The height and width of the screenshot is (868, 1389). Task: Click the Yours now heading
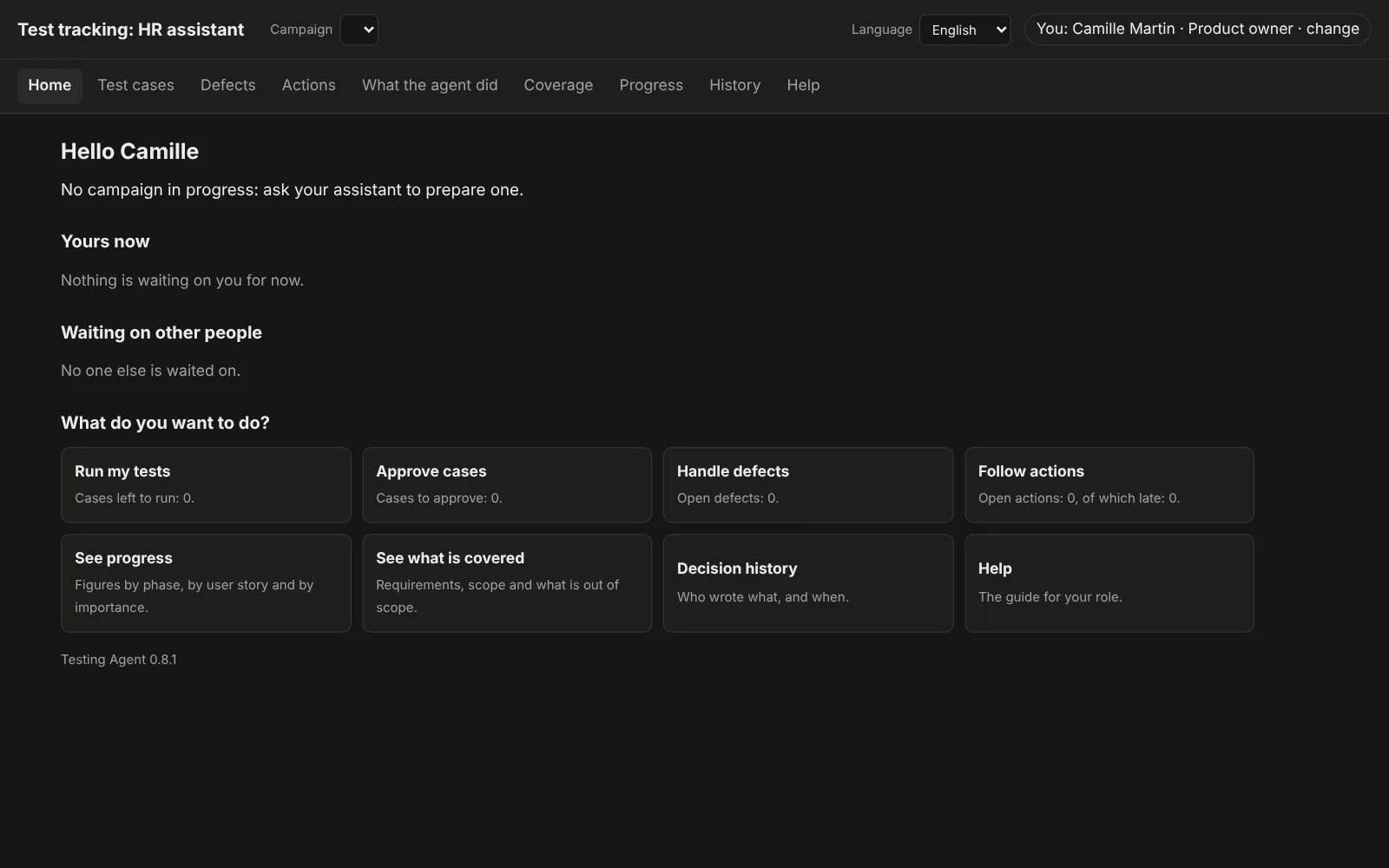tap(105, 241)
